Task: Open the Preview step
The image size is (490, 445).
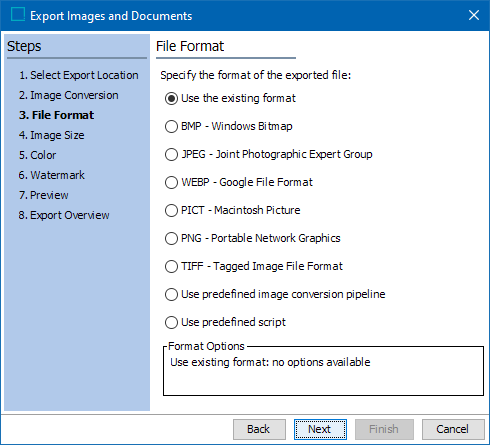Action: tap(44, 195)
